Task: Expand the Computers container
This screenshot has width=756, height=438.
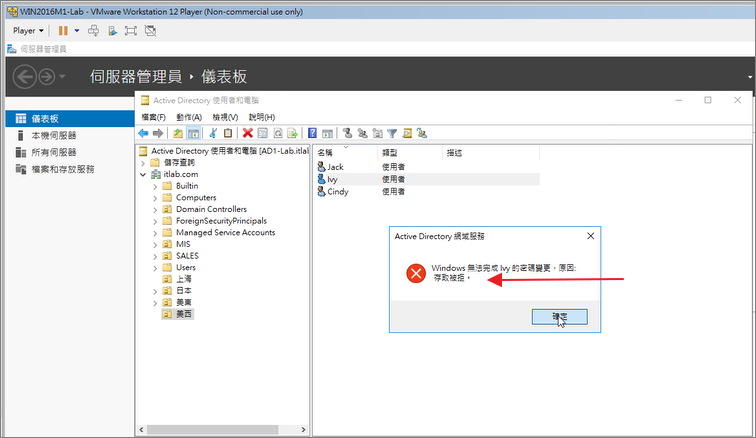Action: [155, 198]
